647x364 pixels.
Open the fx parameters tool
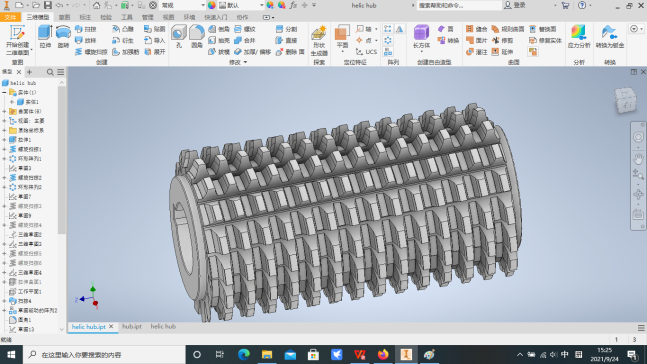293,5
